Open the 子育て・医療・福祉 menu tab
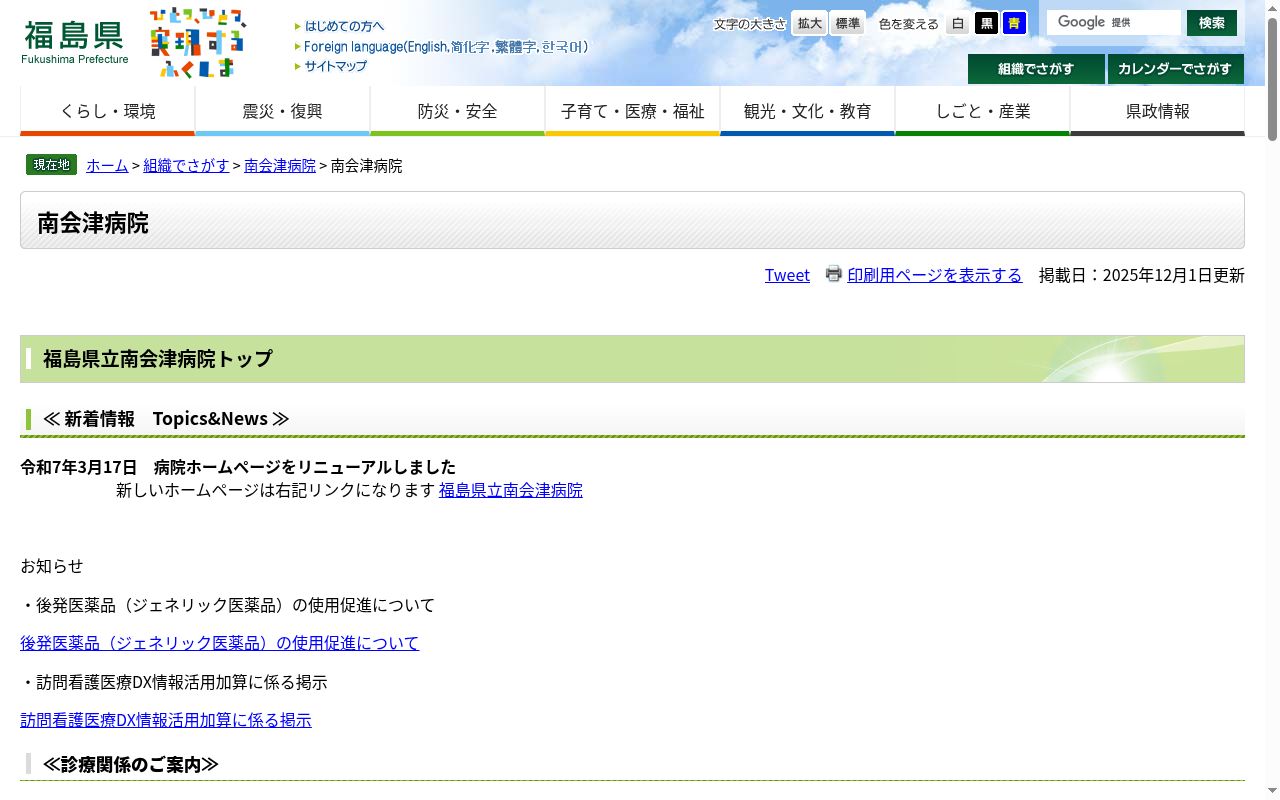This screenshot has height=800, width=1280. (x=632, y=111)
